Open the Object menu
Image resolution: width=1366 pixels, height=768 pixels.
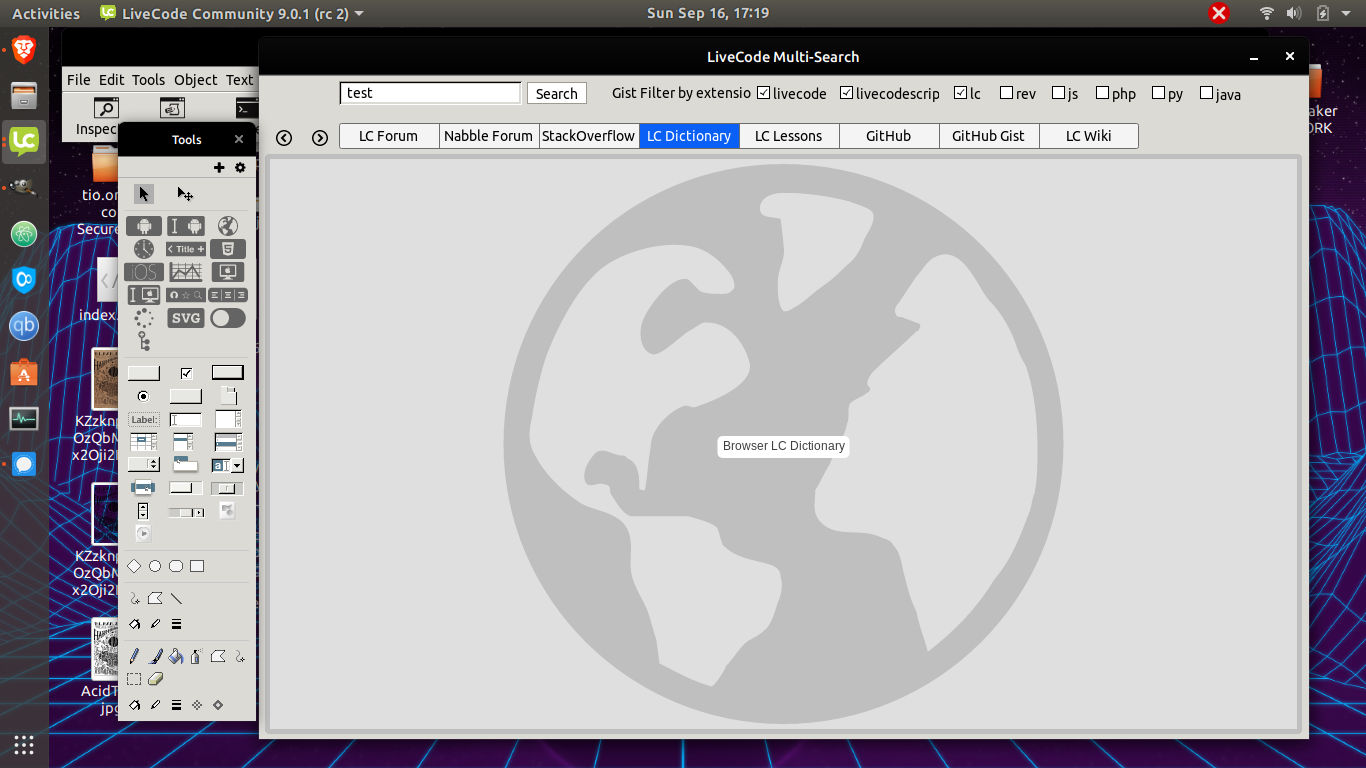pyautogui.click(x=195, y=80)
